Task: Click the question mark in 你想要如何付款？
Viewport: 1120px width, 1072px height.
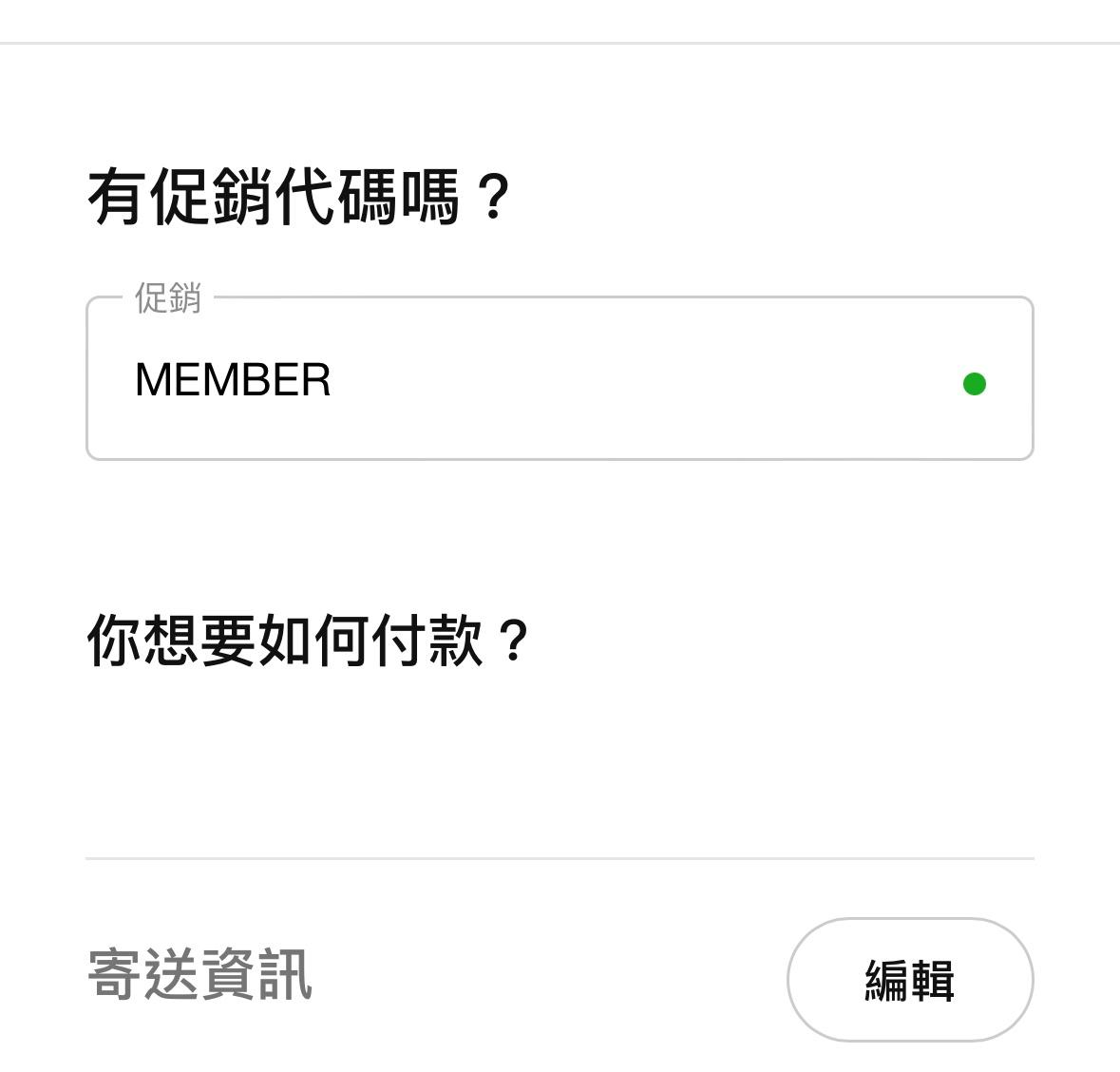Action: pyautogui.click(x=513, y=642)
